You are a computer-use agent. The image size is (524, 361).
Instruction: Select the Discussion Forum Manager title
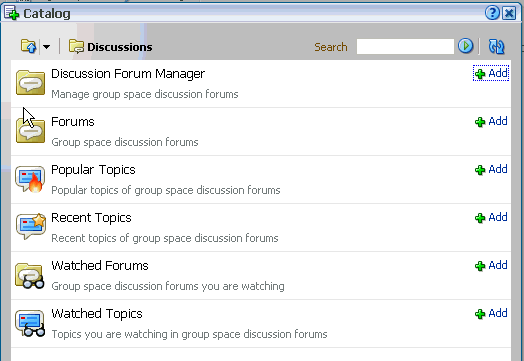(x=128, y=74)
